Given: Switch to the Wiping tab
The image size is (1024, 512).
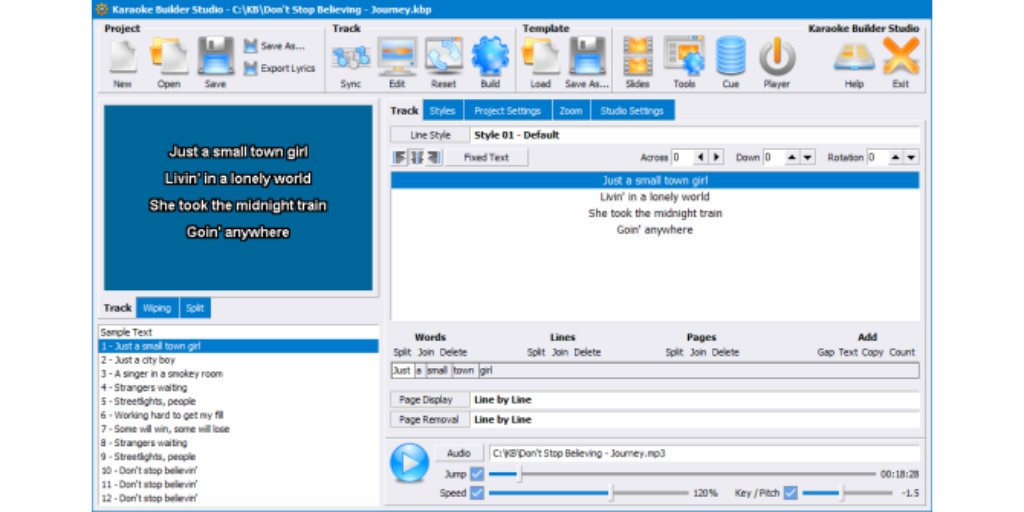Looking at the screenshot, I should [x=157, y=308].
